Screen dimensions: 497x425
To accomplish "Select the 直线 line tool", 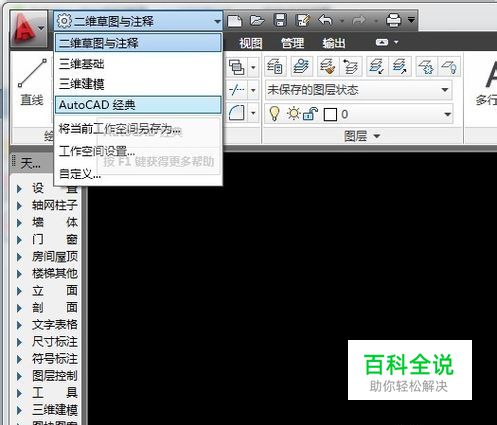I will 32,82.
